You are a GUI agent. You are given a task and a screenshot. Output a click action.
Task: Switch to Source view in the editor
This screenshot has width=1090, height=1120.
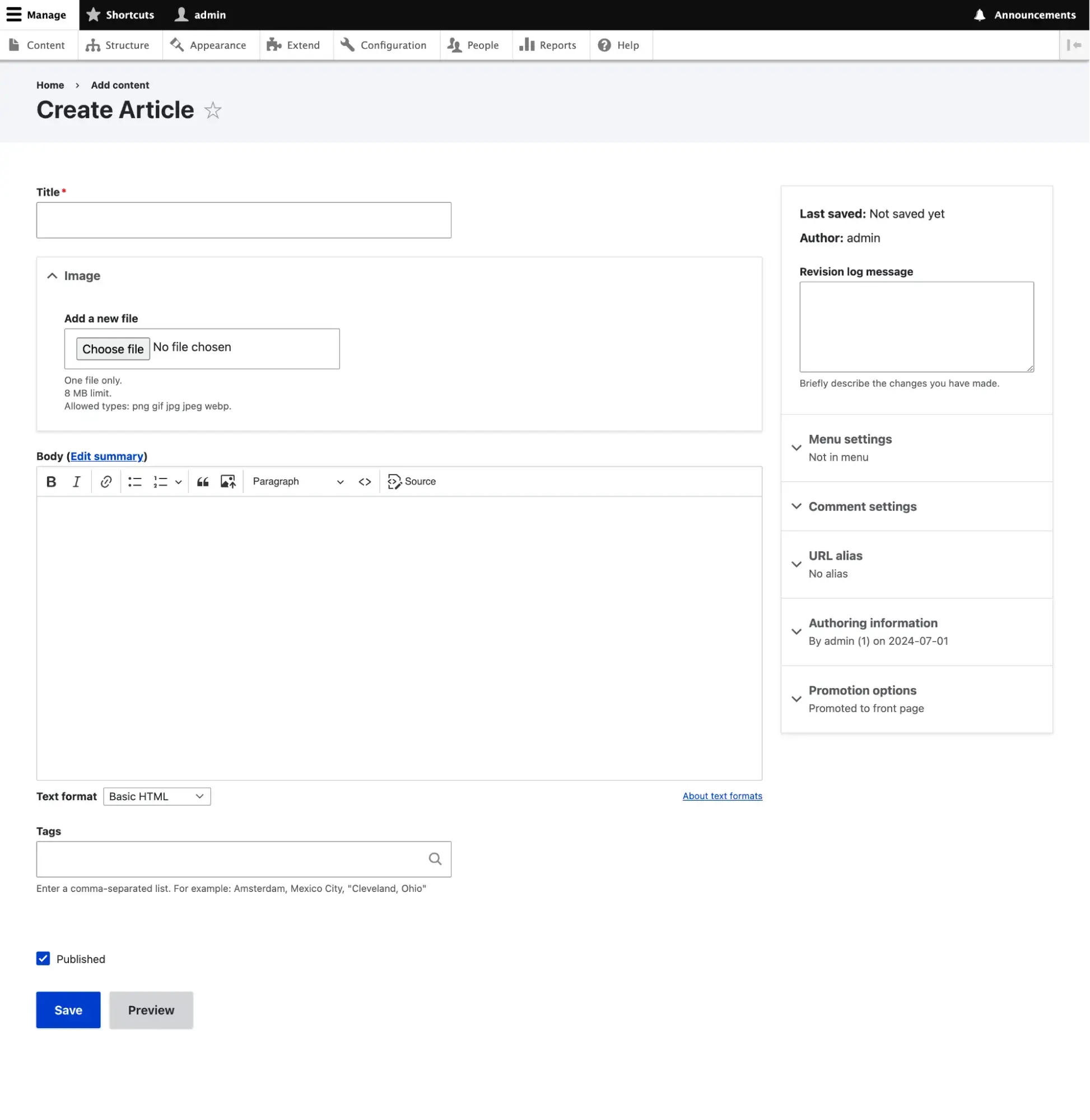411,481
